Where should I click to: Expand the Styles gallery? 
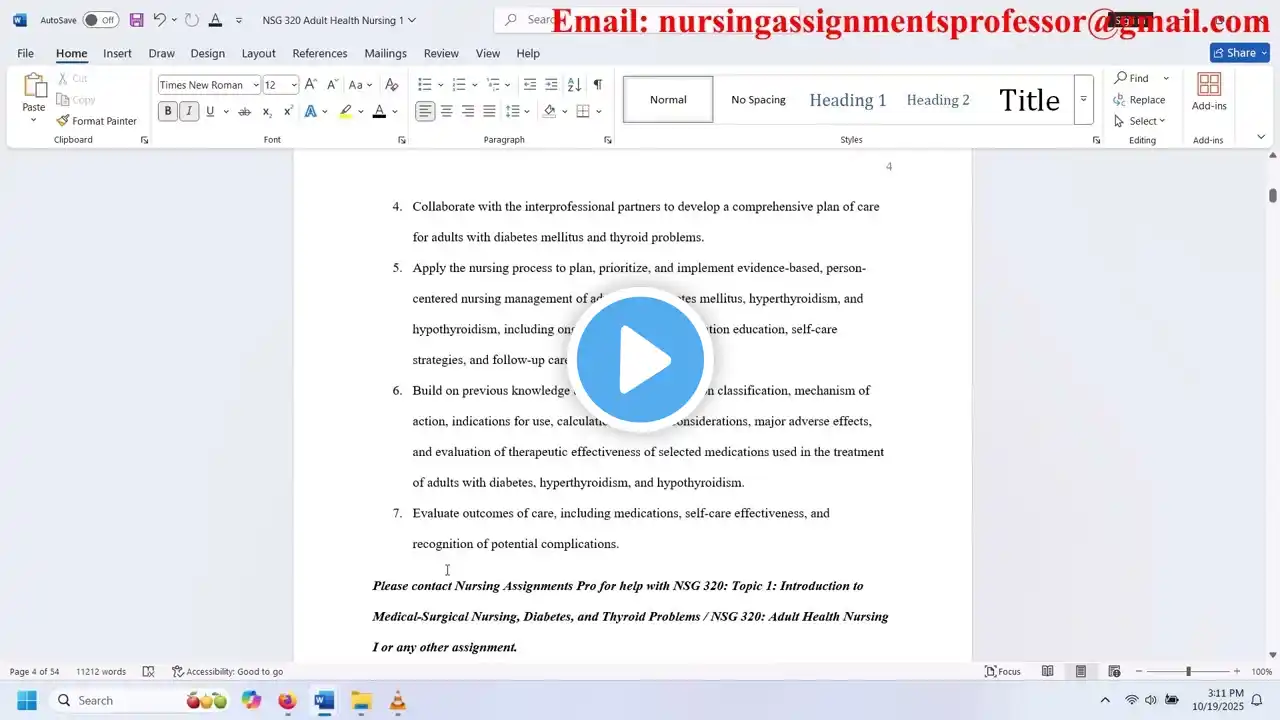1084,100
